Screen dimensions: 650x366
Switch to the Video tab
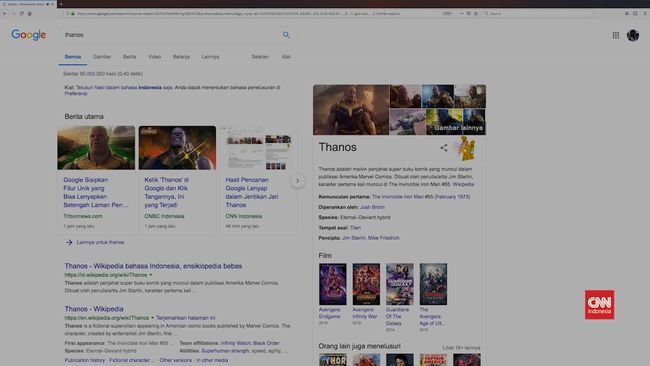(154, 57)
